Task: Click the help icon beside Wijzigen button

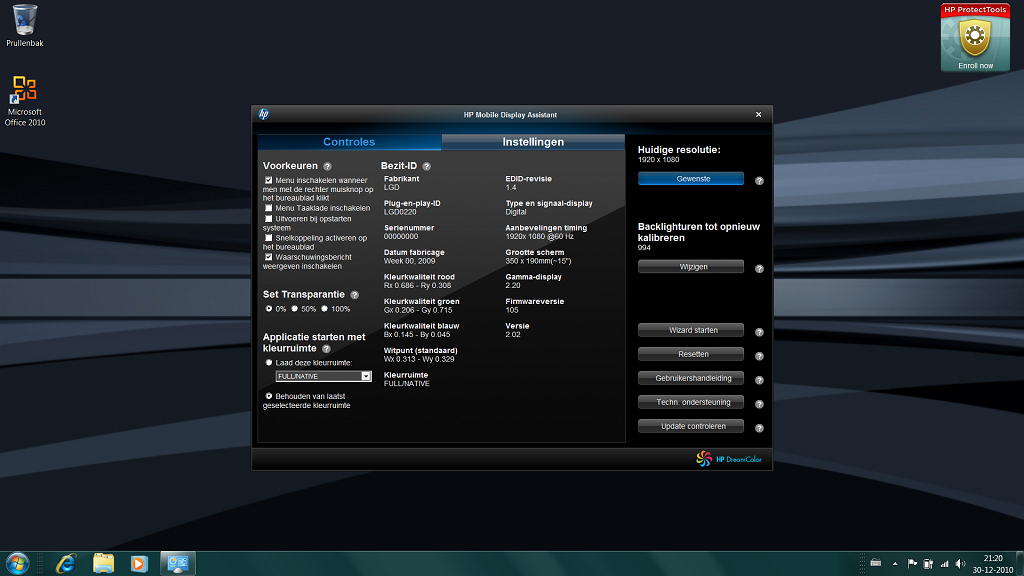Action: tap(760, 269)
